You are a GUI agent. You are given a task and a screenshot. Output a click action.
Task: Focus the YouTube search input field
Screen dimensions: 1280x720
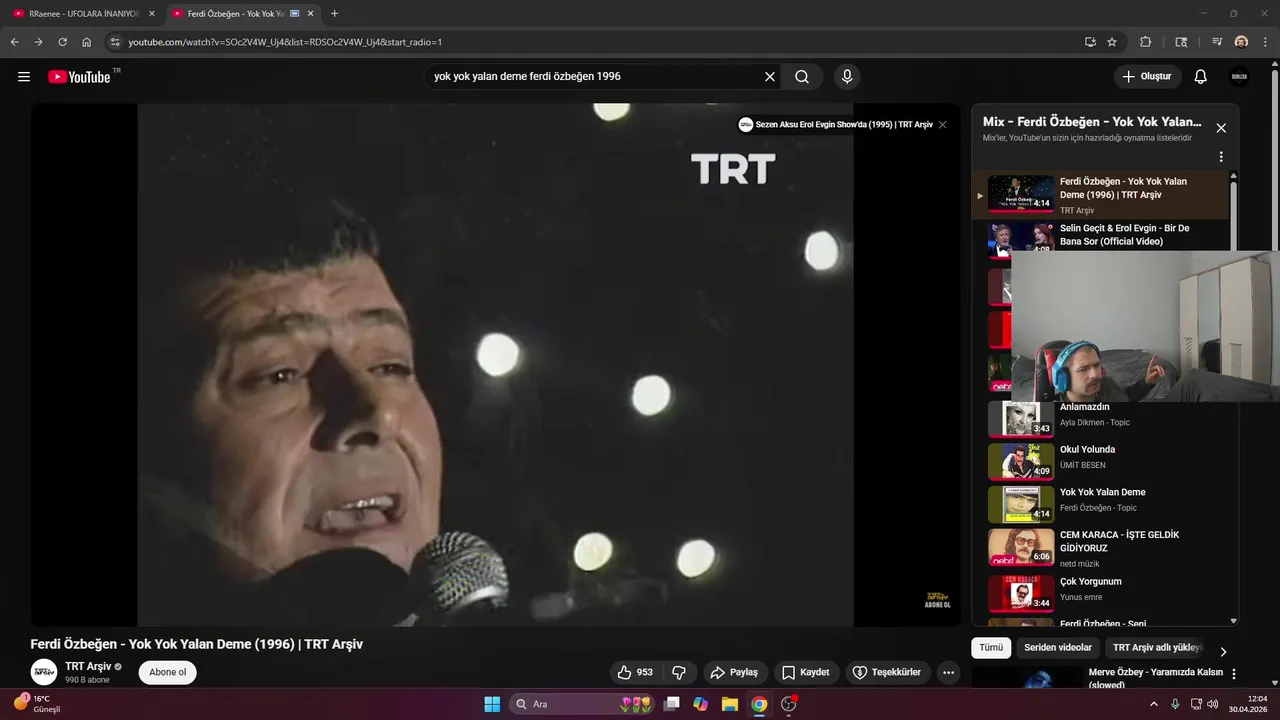coord(595,77)
